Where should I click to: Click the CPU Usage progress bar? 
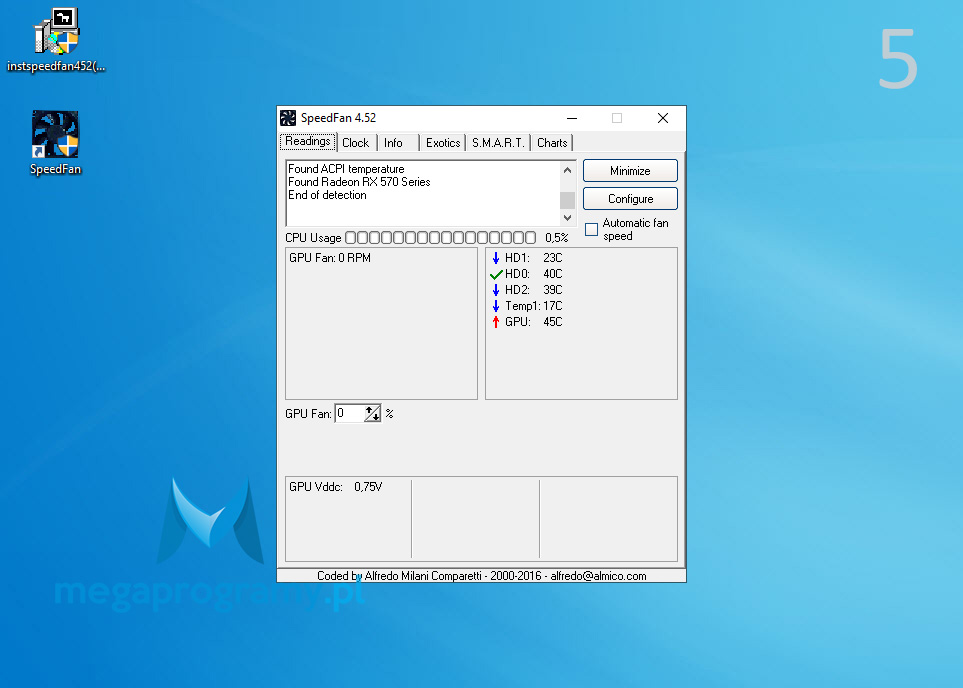click(440, 238)
